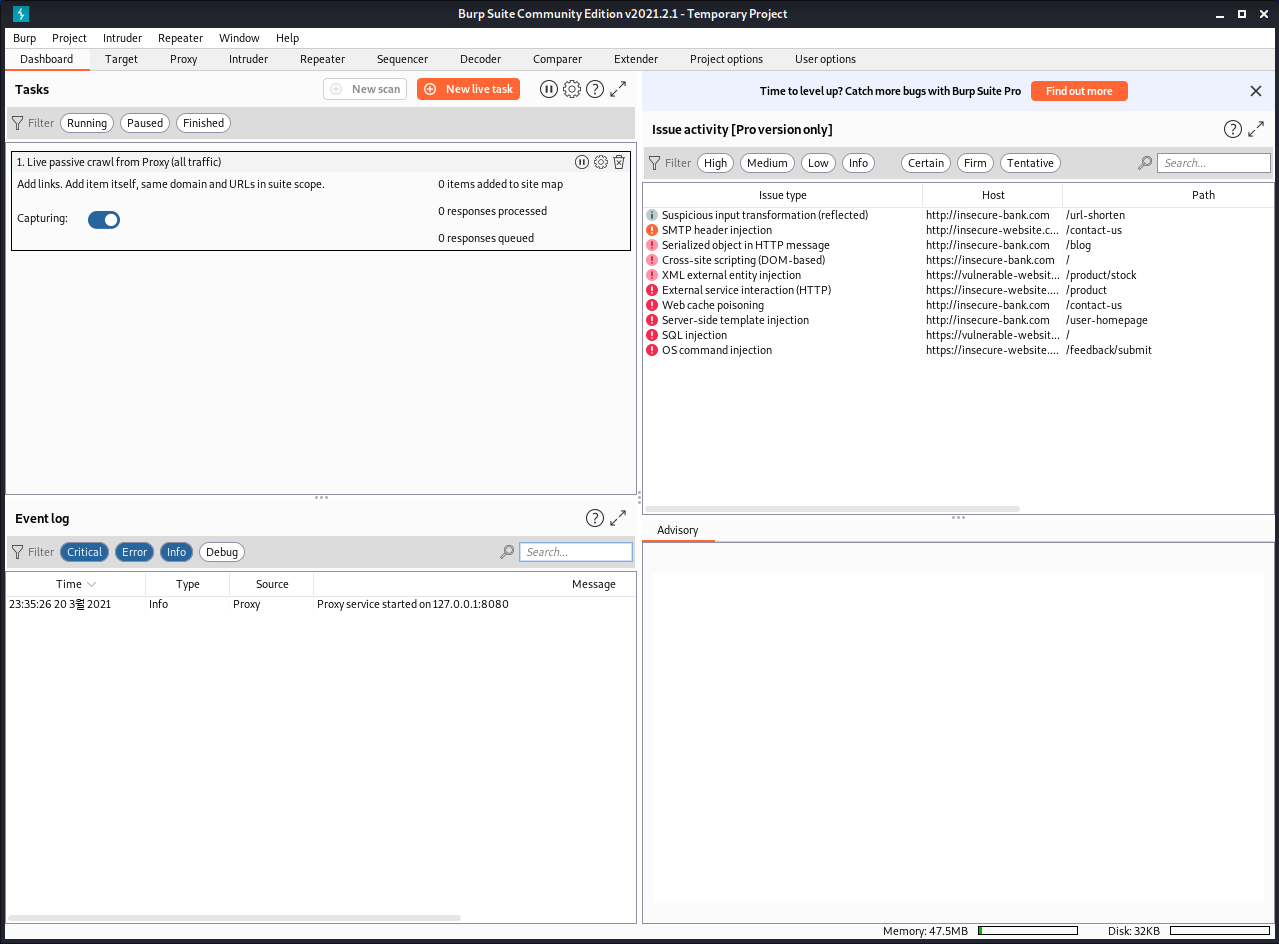The height and width of the screenshot is (944, 1279).
Task: Select the Advisory tab
Action: point(678,530)
